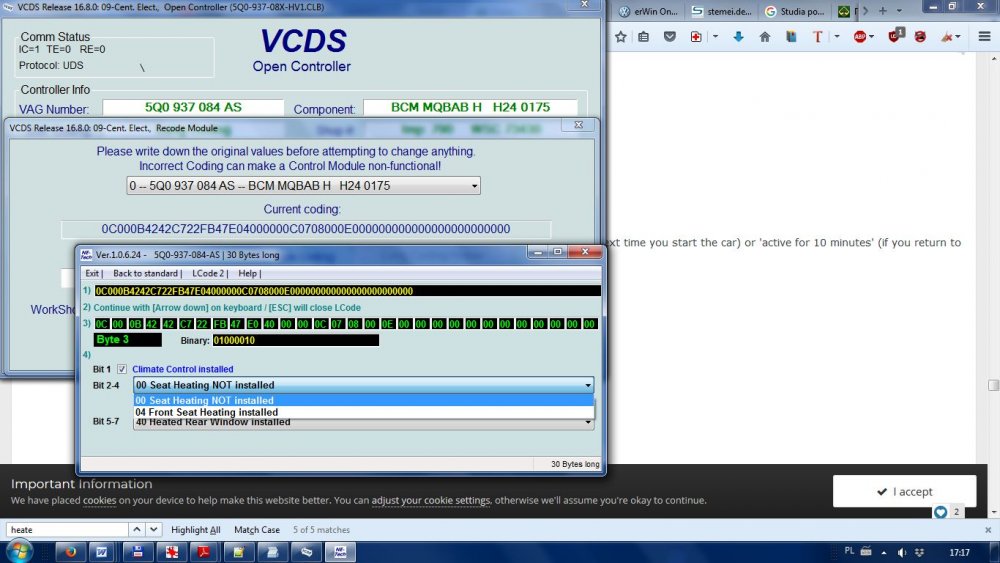Open the Adobe PDF reader taskbar icon
This screenshot has height=563, width=1000.
click(x=204, y=552)
